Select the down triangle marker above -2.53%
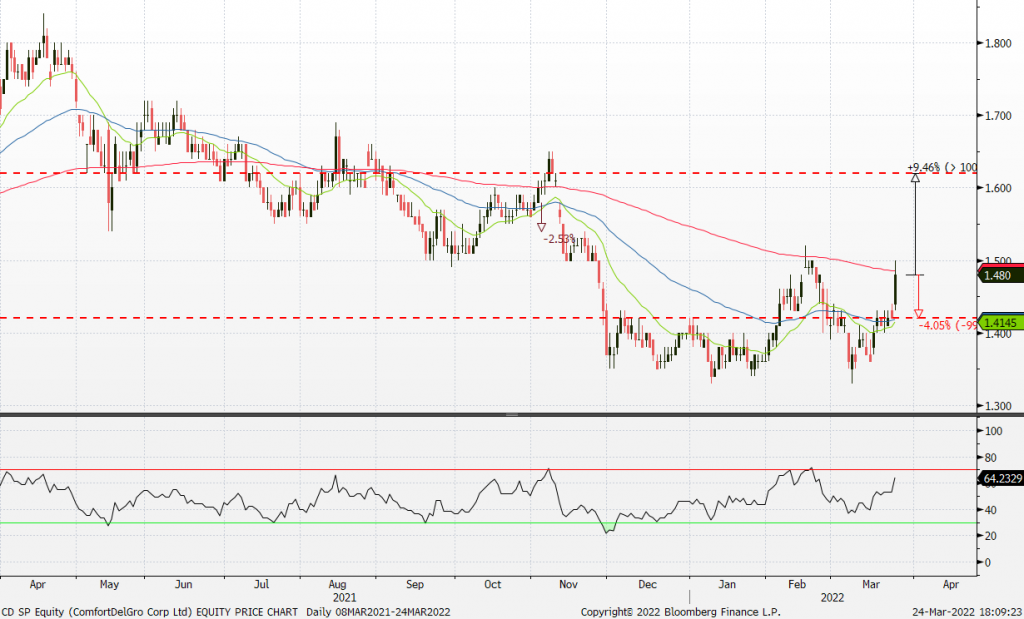This screenshot has height=619, width=1024. tap(542, 227)
